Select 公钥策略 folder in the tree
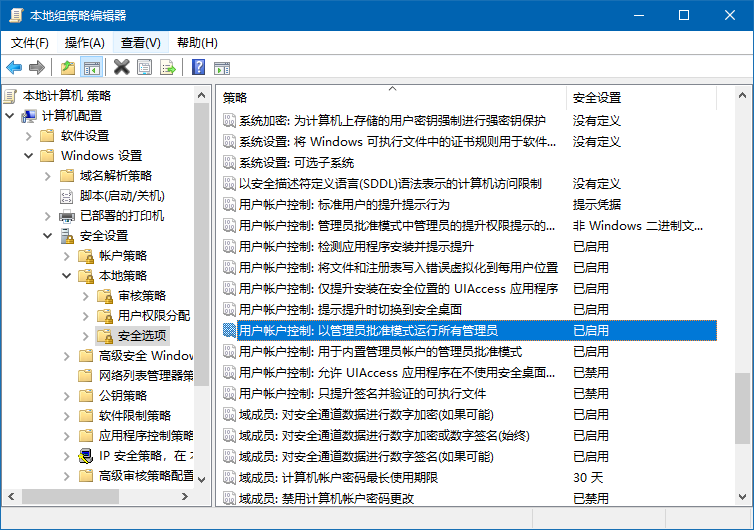754x530 pixels. click(122, 396)
